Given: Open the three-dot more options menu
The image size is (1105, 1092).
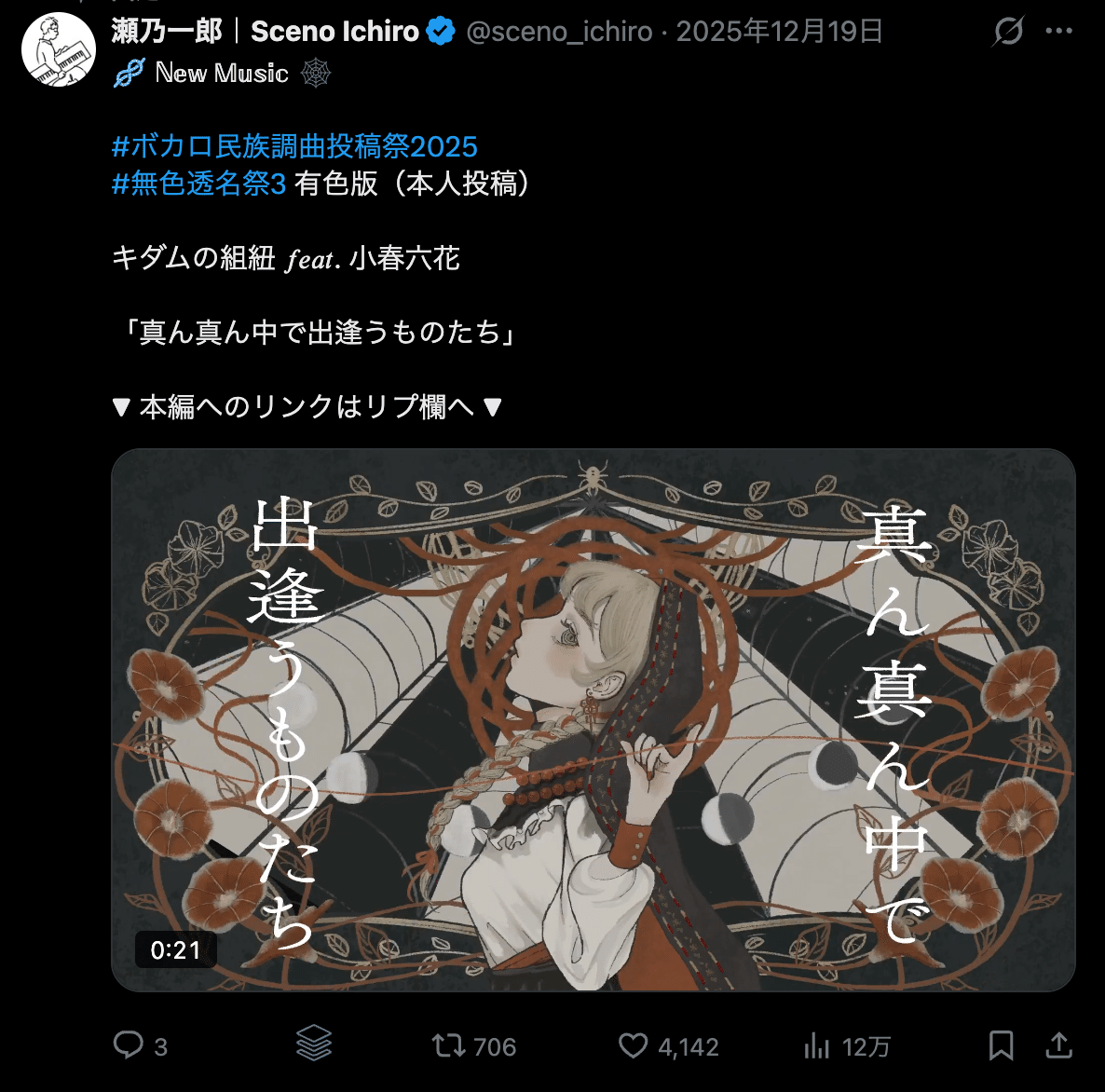Looking at the screenshot, I should point(1059,31).
